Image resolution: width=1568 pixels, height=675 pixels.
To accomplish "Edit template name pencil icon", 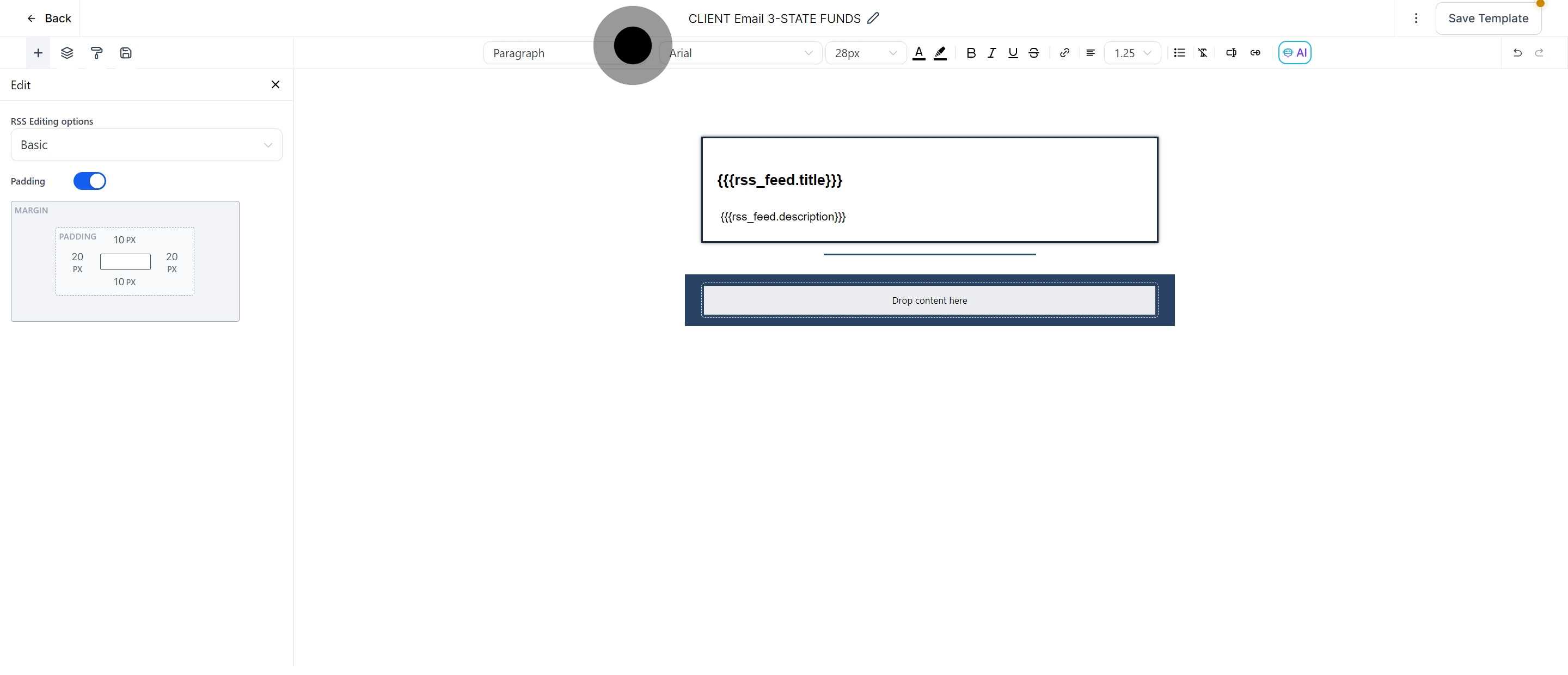I will tap(873, 19).
